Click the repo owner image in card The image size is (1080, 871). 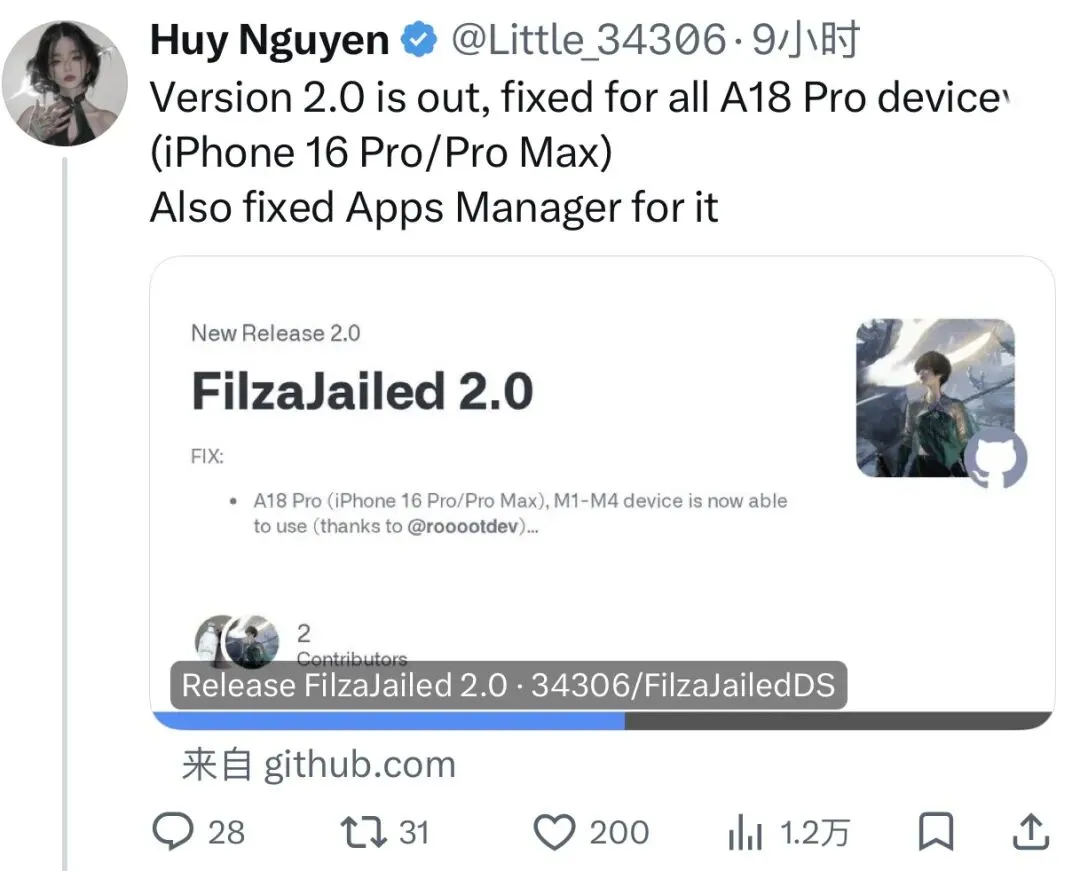pos(935,398)
